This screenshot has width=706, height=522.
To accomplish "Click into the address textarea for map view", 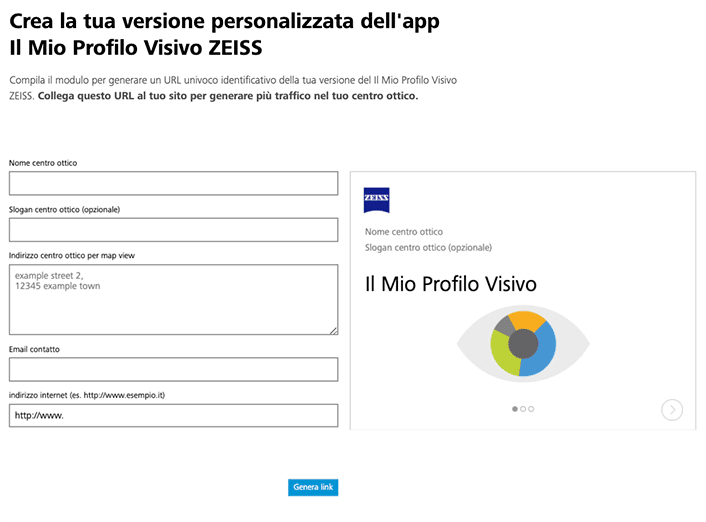I will [173, 299].
